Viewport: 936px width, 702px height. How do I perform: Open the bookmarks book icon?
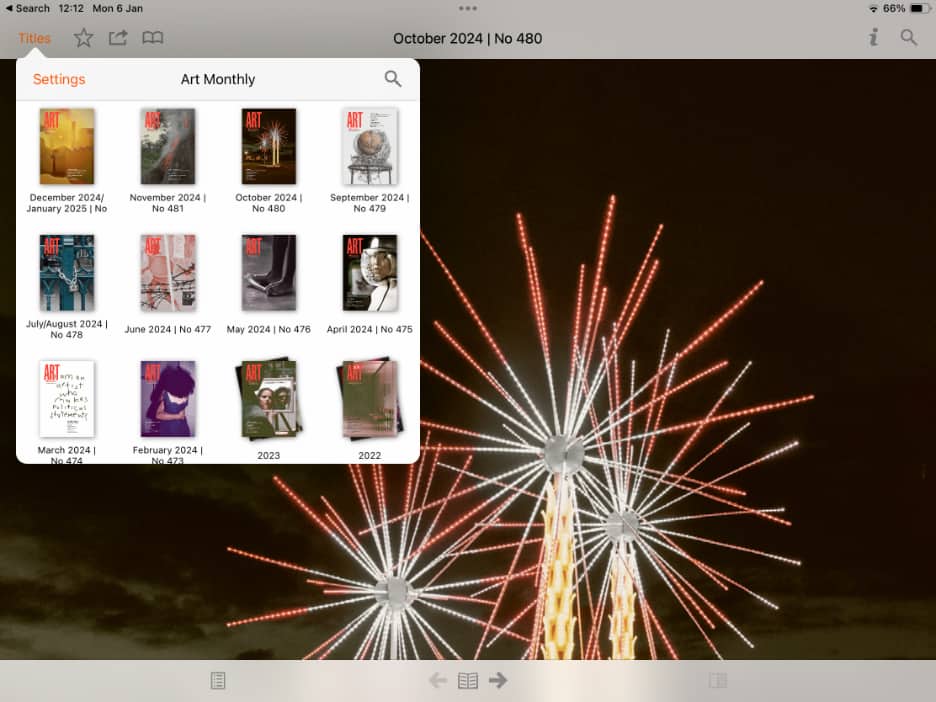(152, 38)
